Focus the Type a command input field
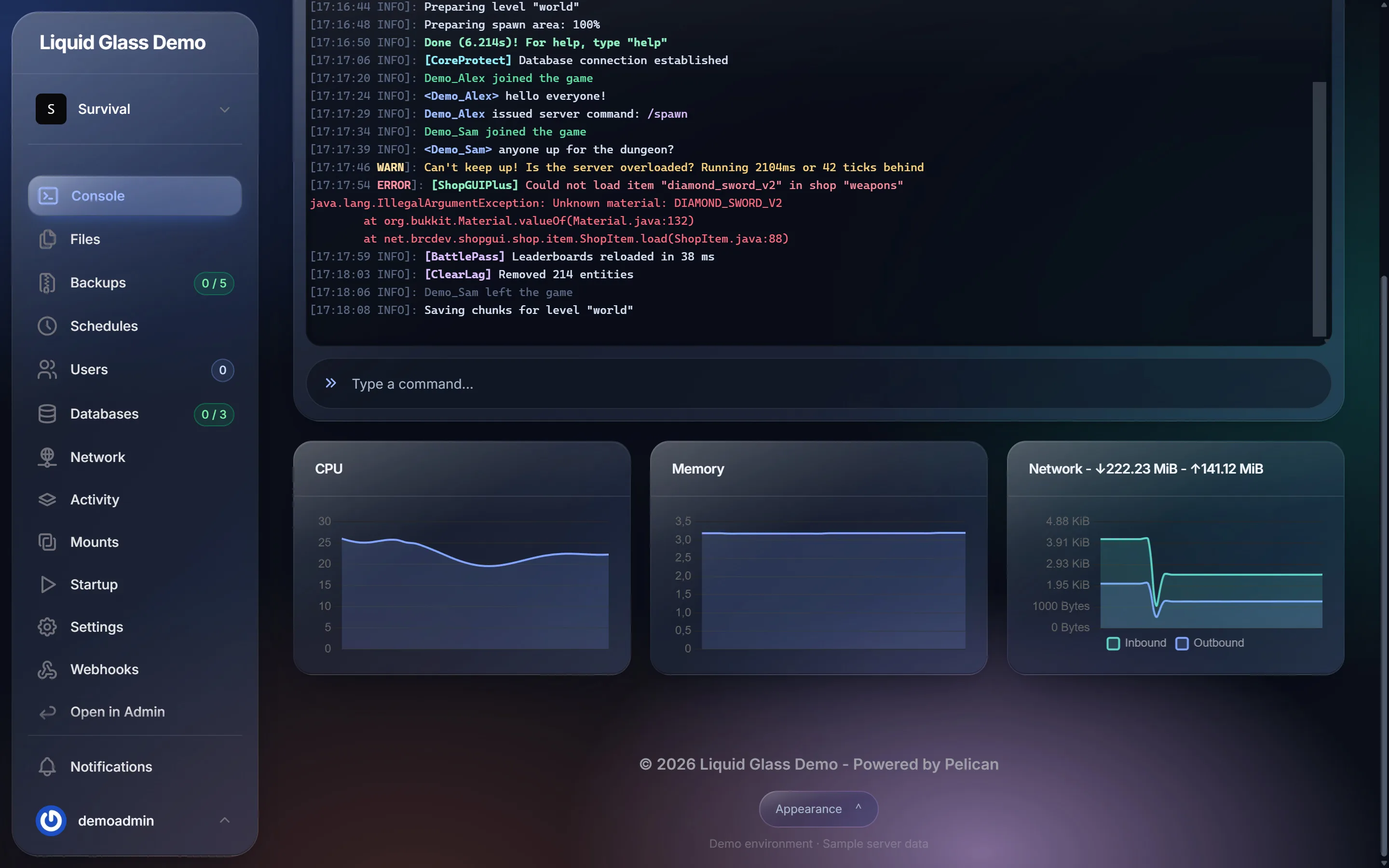Image resolution: width=1389 pixels, height=868 pixels. (x=818, y=383)
